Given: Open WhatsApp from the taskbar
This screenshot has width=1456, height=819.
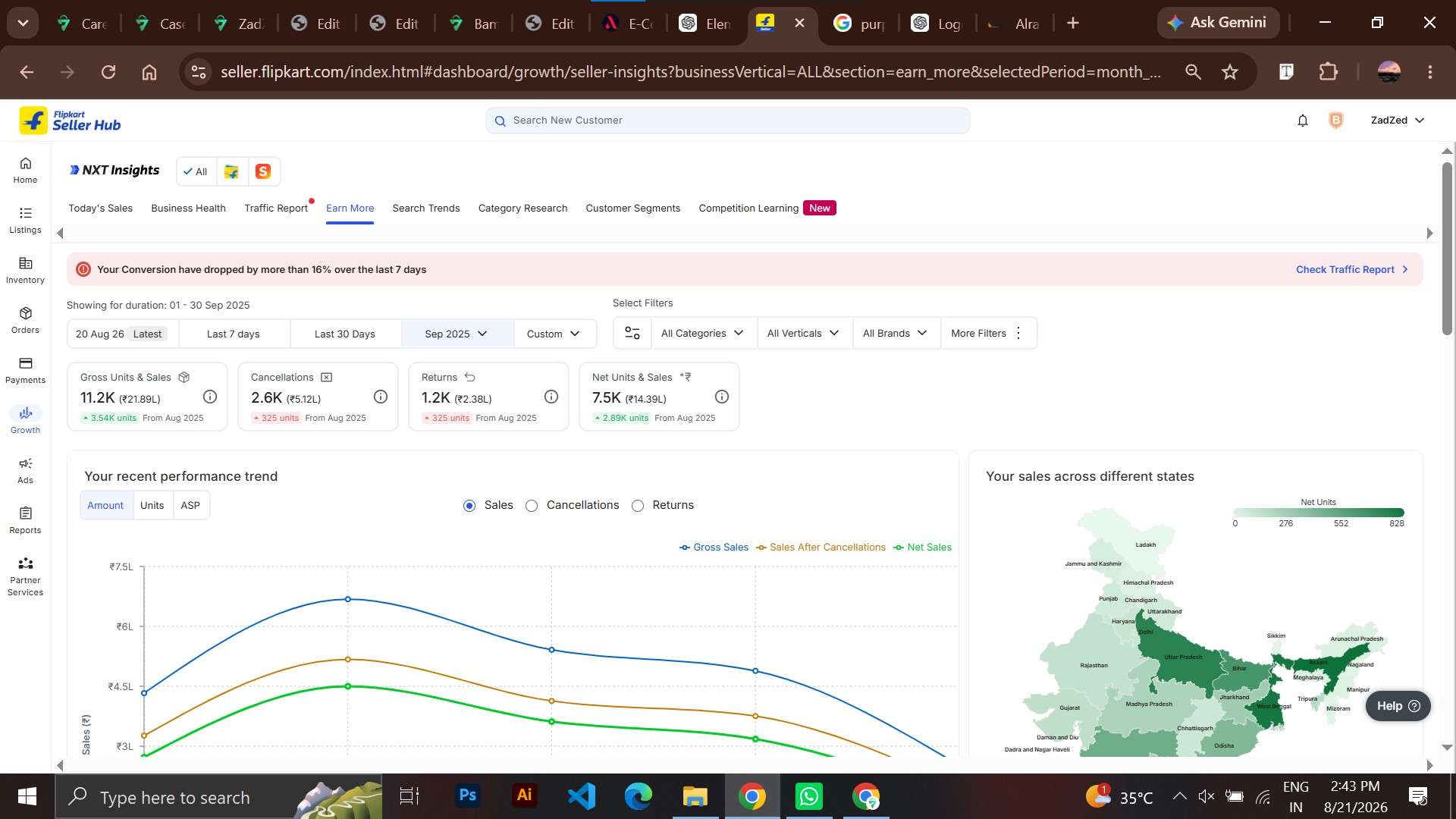Looking at the screenshot, I should tap(809, 796).
